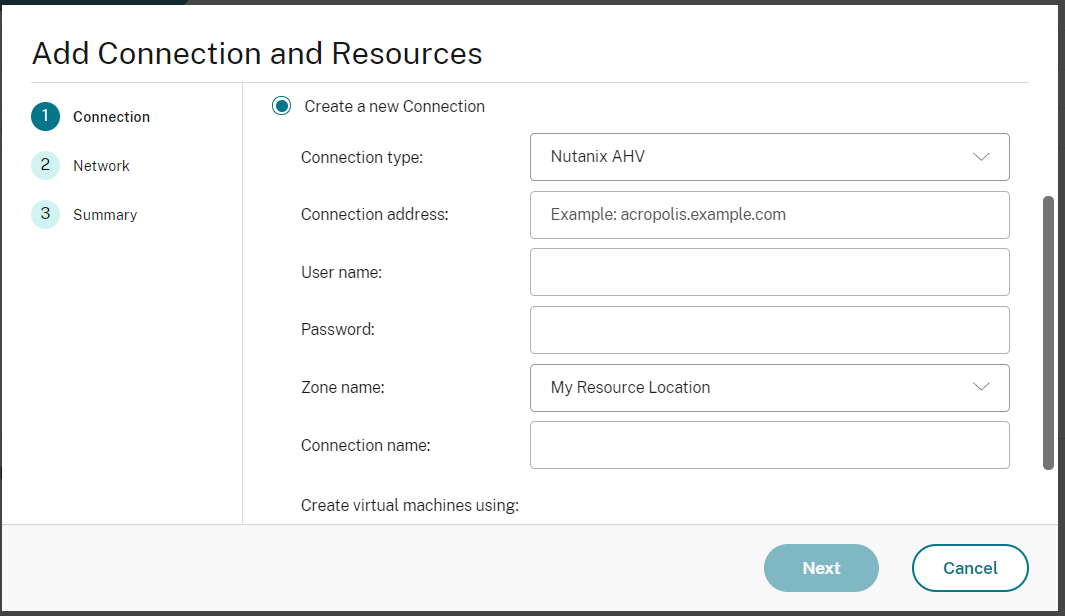This screenshot has height=616, width=1065.
Task: Click the vertical scrollbar thumb
Action: [x=1048, y=332]
